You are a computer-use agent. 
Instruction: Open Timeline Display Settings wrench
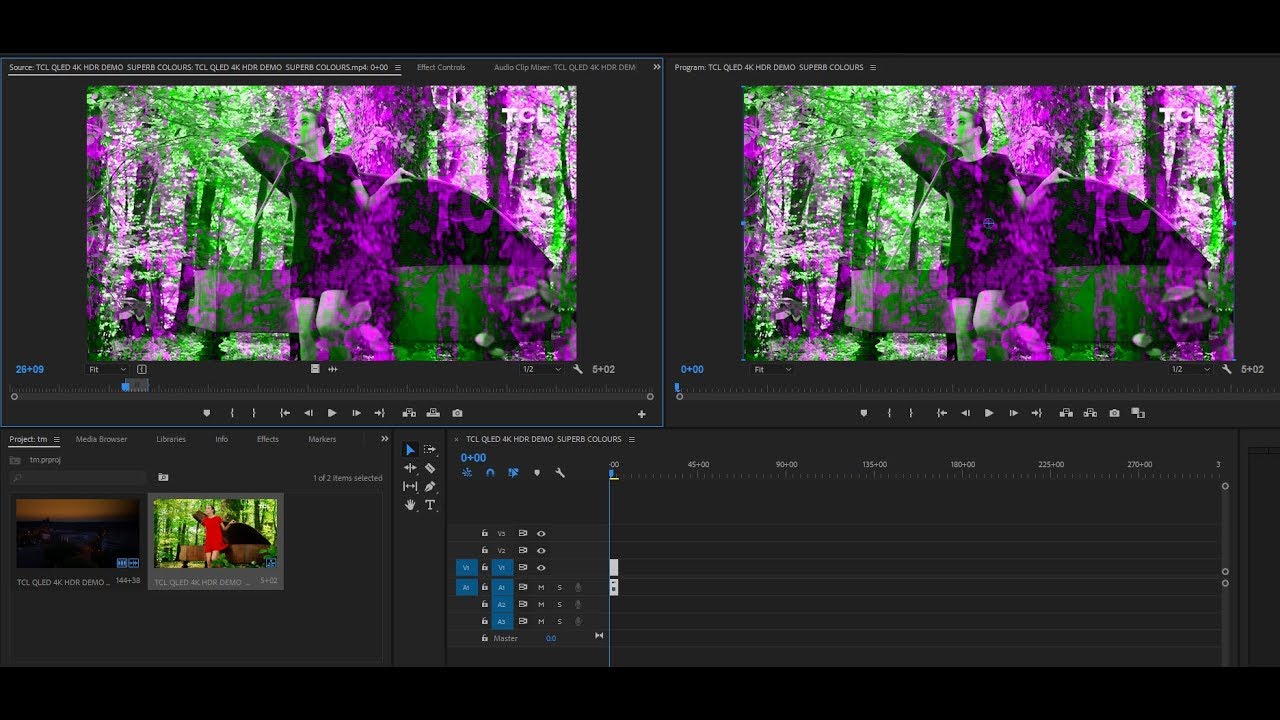[x=560, y=473]
